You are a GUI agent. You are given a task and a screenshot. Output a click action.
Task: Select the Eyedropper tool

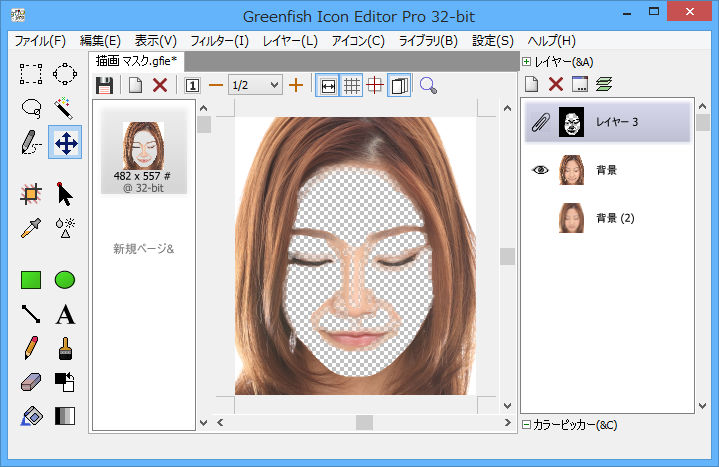[31, 227]
